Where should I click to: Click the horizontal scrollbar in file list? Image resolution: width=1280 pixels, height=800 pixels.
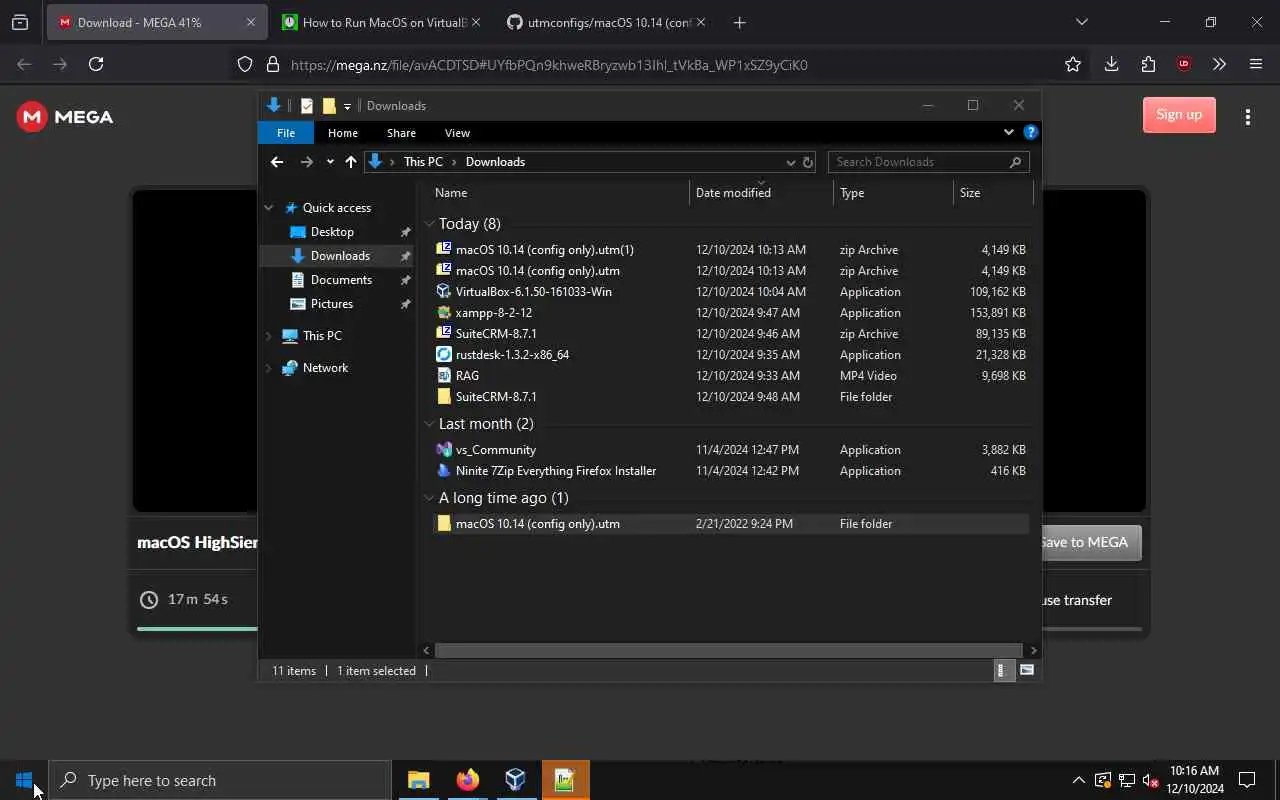pos(729,650)
